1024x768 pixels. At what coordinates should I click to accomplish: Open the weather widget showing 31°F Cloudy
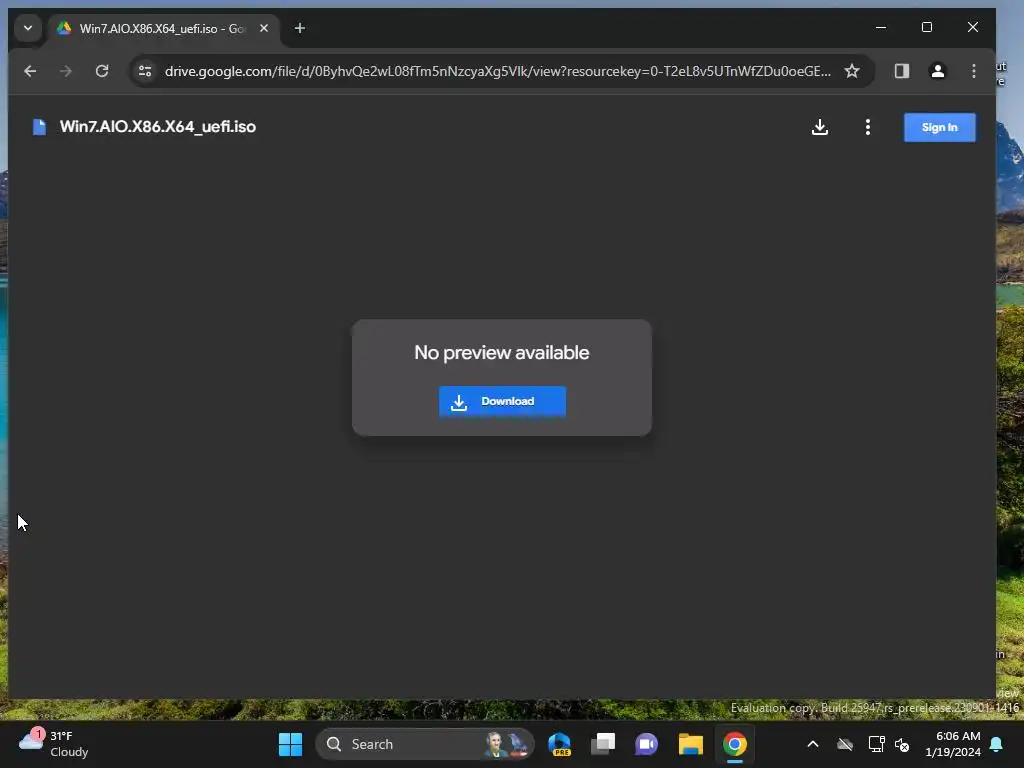[54, 744]
